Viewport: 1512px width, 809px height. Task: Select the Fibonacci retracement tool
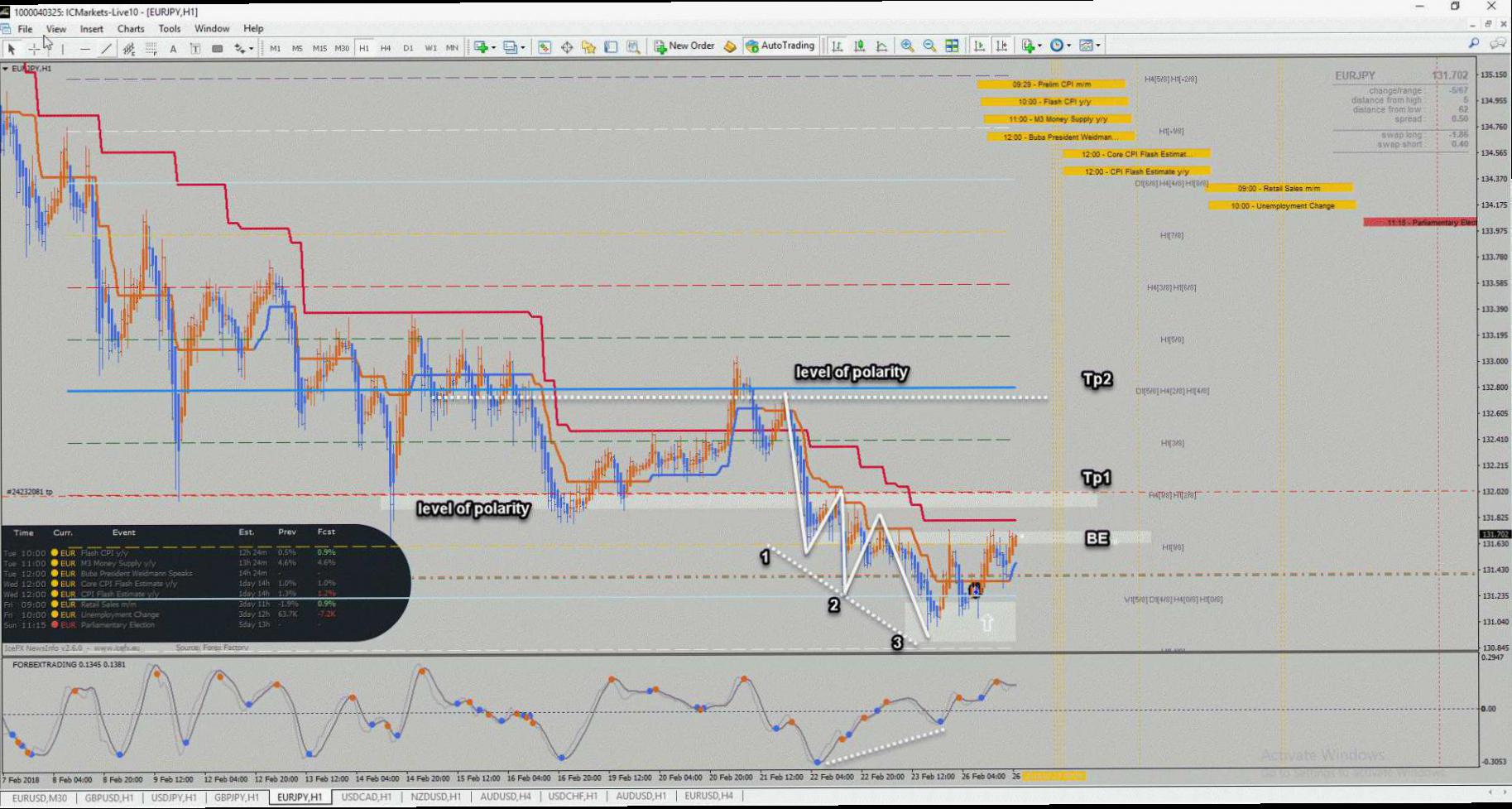151,49
